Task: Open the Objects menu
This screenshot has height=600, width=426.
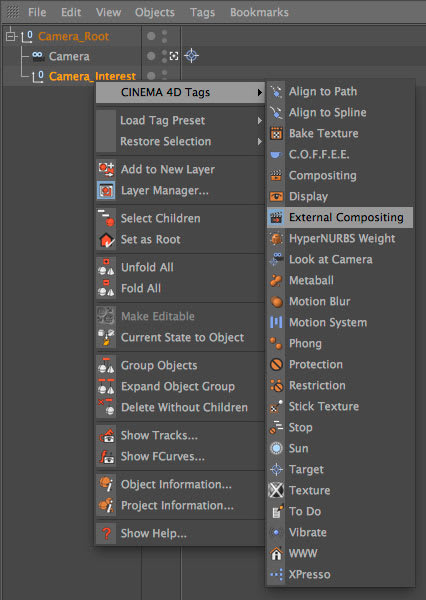Action: click(155, 12)
